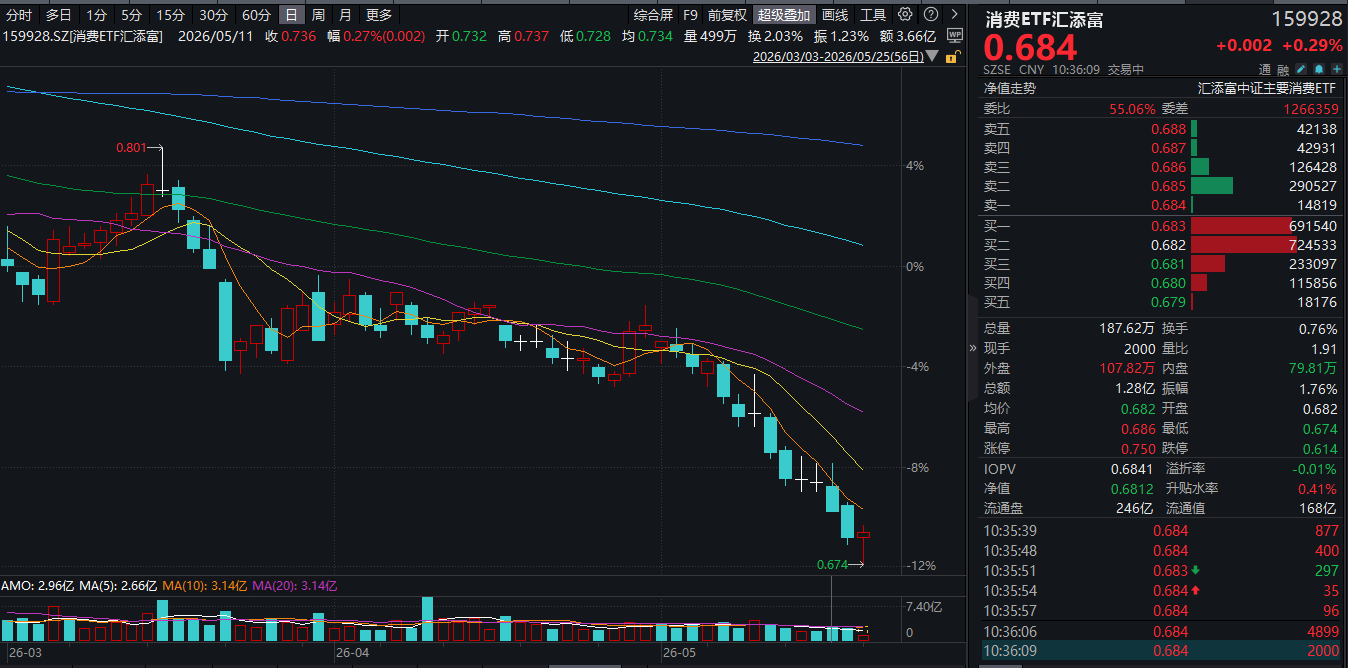Click the 159928.SZ[消费ETF汇添富] chart title
The image size is (1348, 668).
(x=82, y=36)
